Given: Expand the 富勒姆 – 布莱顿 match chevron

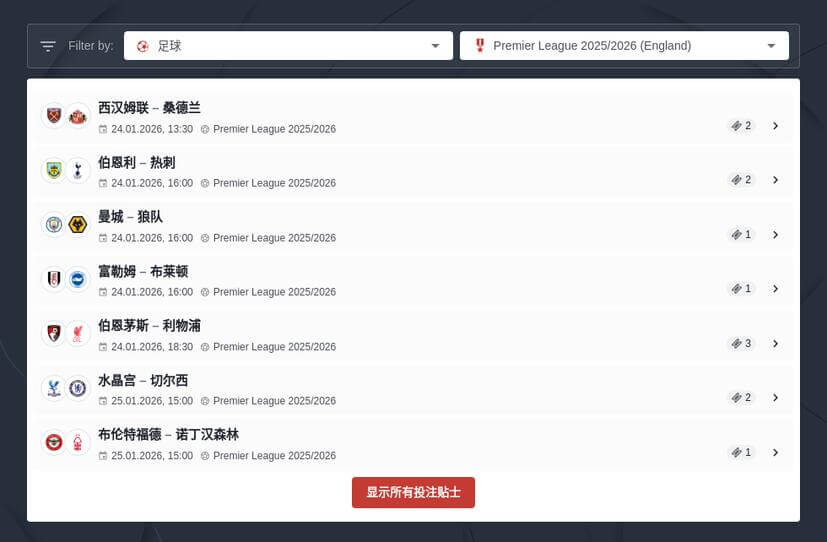Looking at the screenshot, I should coord(775,289).
